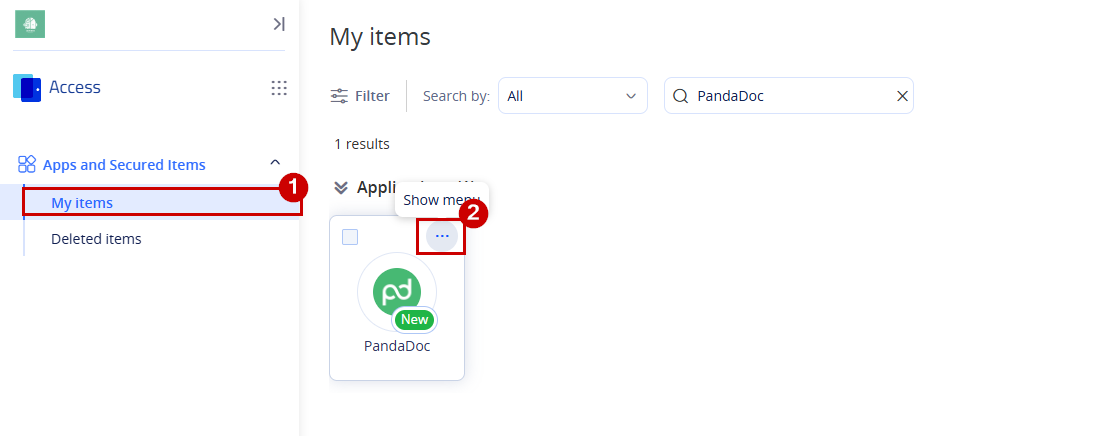Click inside the PandaDoc search field

(789, 95)
